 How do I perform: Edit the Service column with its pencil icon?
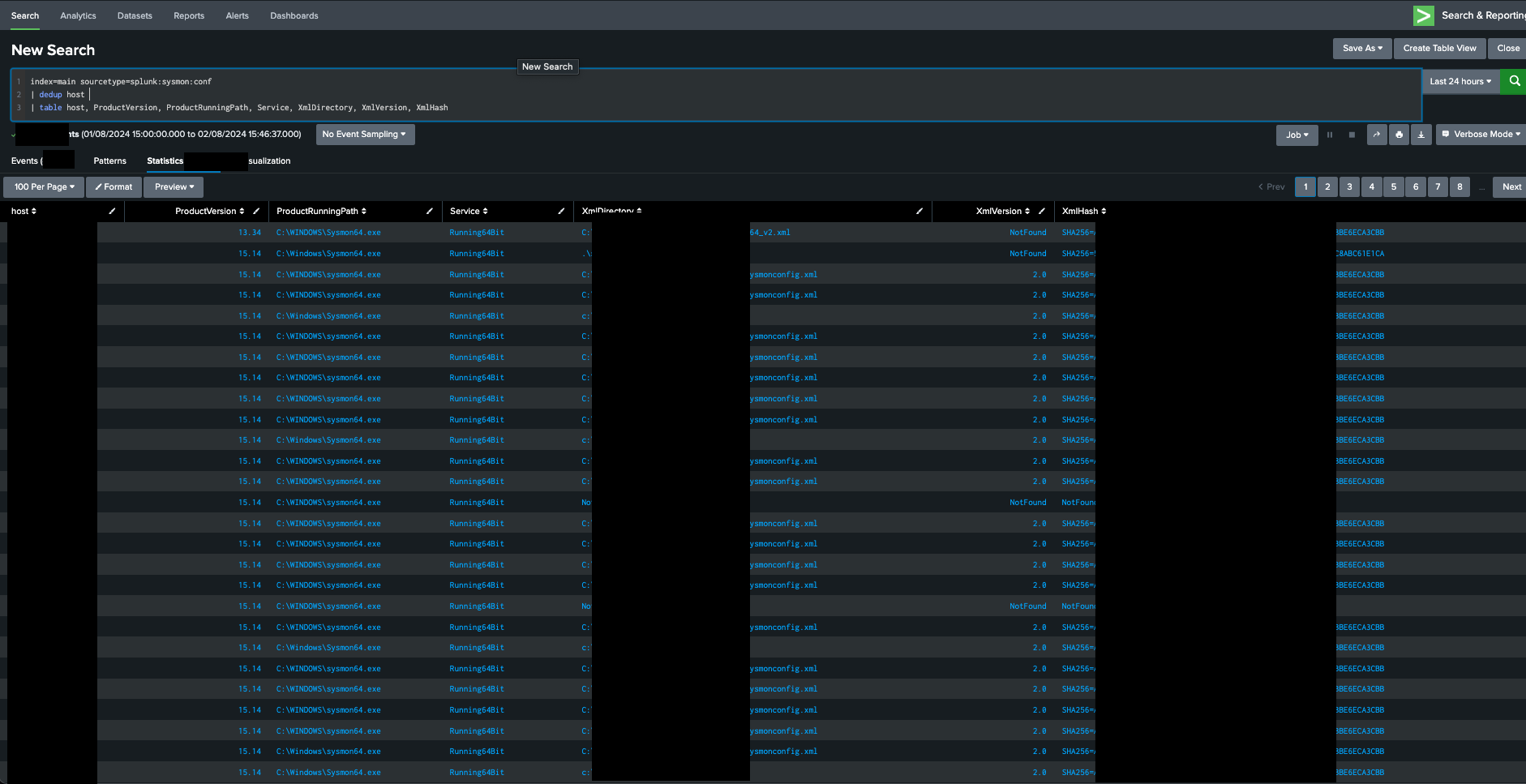coord(561,211)
